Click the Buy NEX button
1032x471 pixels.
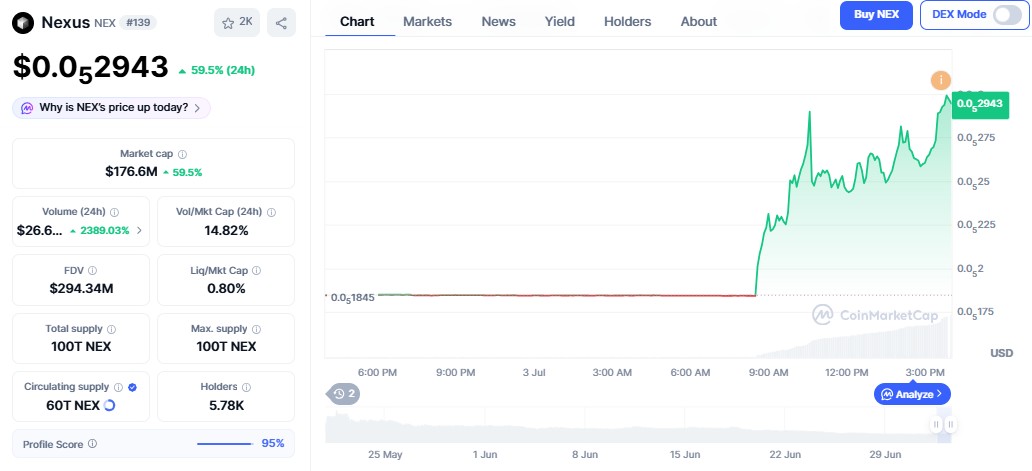tap(876, 15)
